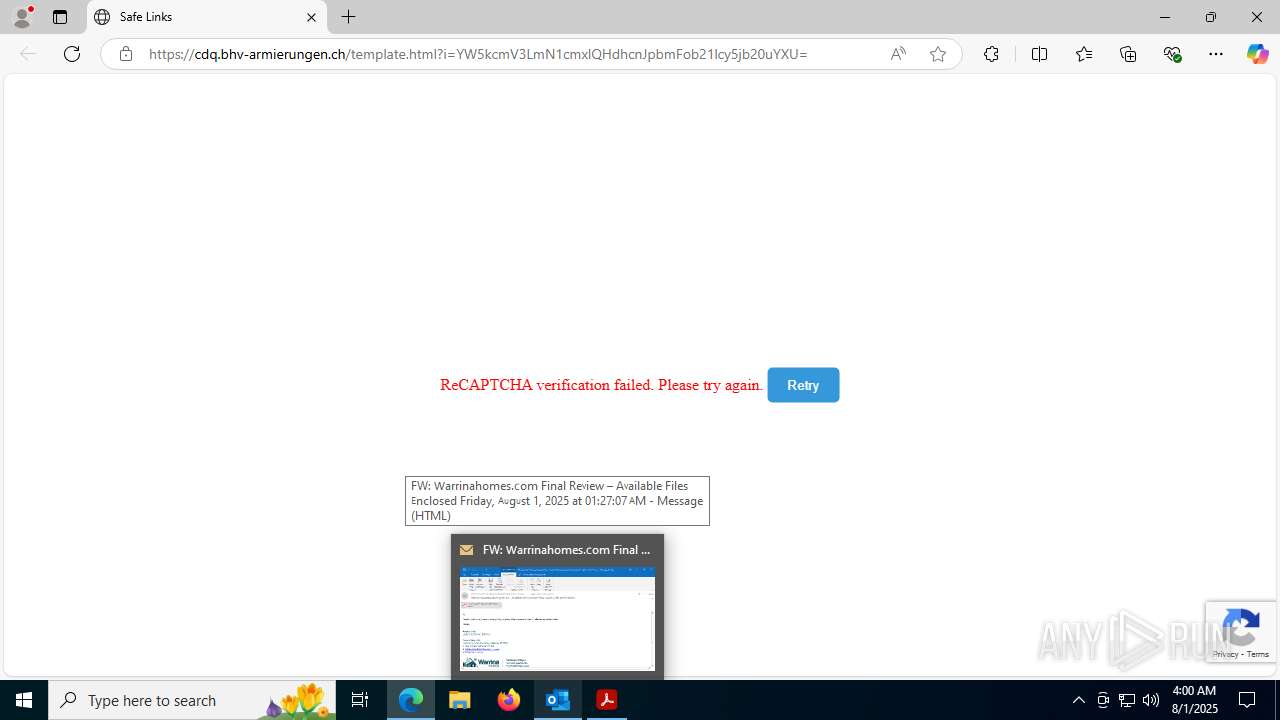Open Favorites list icon
Viewport: 1280px width, 720px height.
(1083, 54)
